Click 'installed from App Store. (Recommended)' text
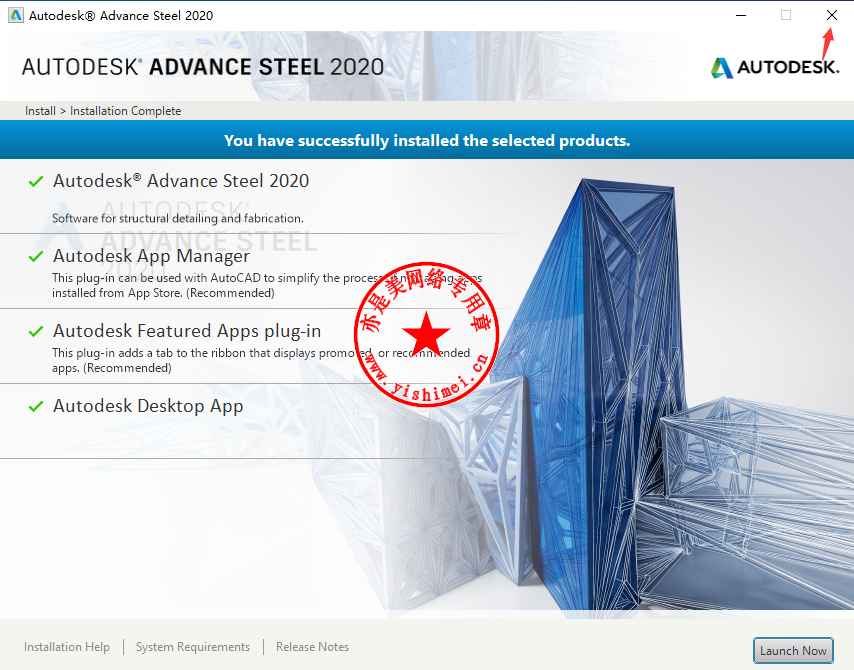854x670 pixels. pos(163,293)
